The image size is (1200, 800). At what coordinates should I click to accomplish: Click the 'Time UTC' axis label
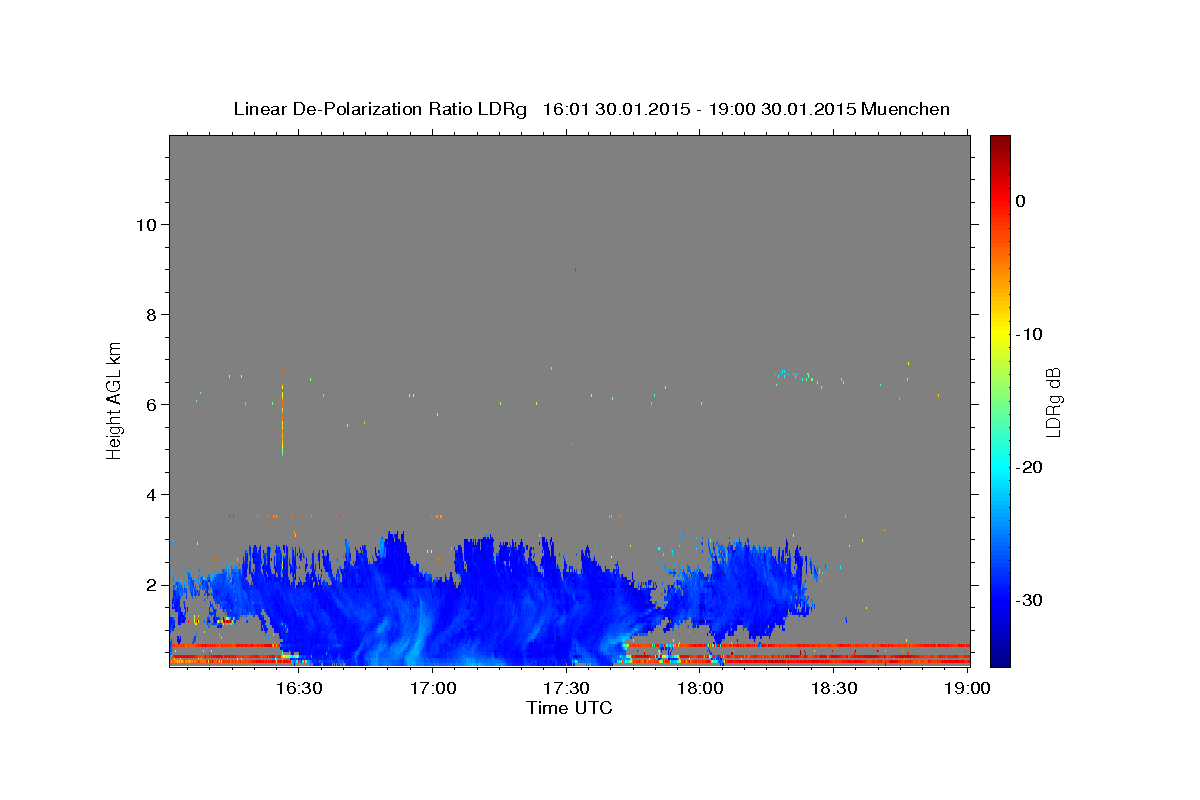pos(569,708)
